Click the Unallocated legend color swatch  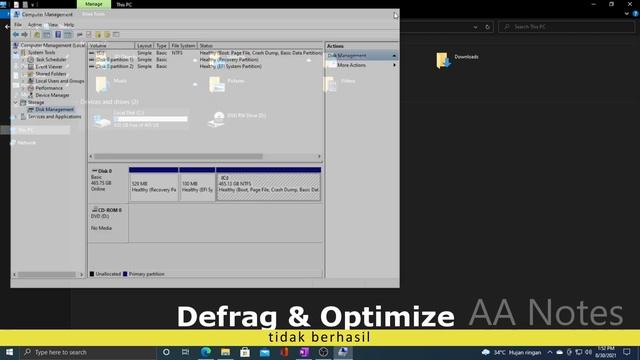[92, 274]
